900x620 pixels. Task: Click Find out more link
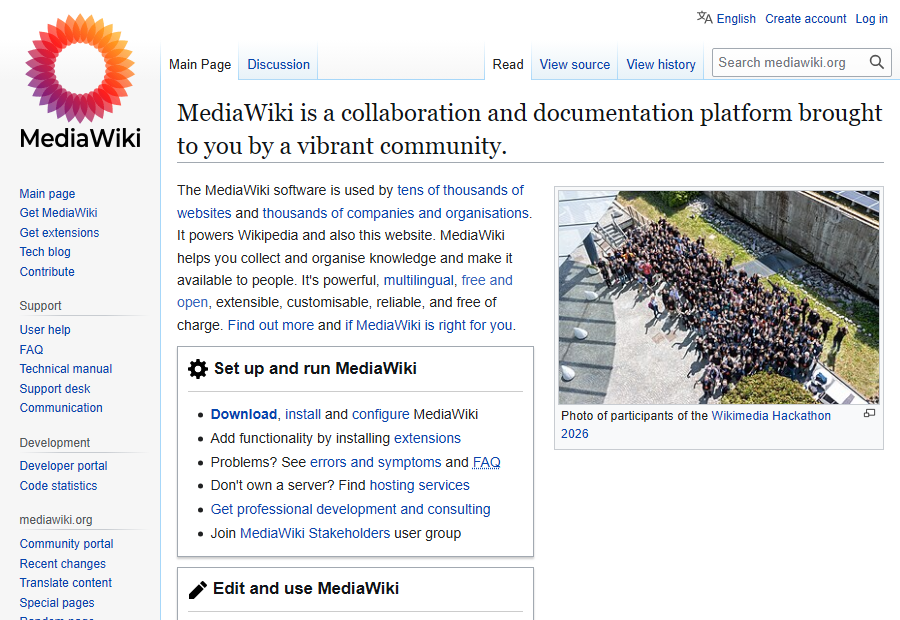271,325
